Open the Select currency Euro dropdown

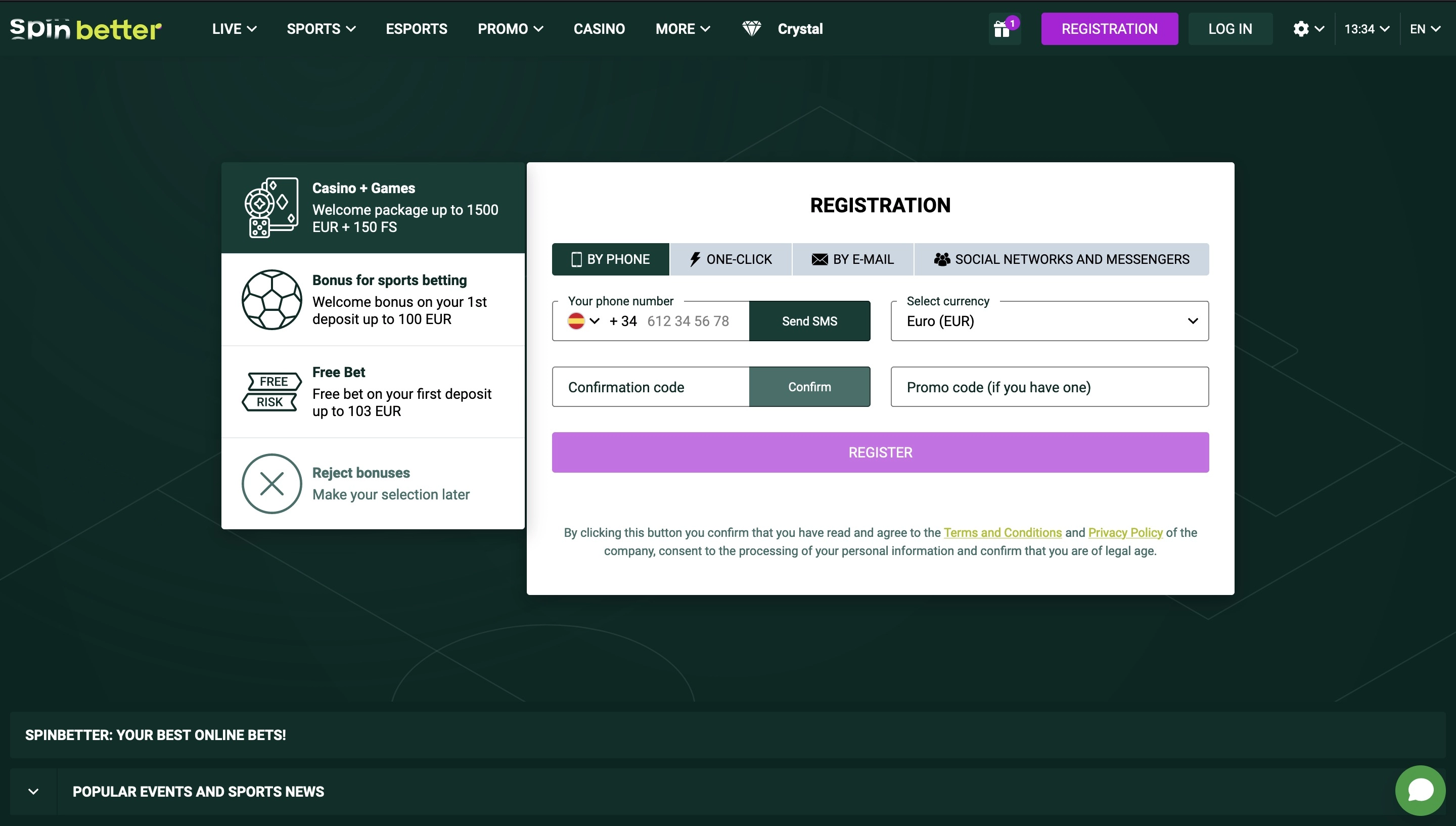click(1050, 321)
